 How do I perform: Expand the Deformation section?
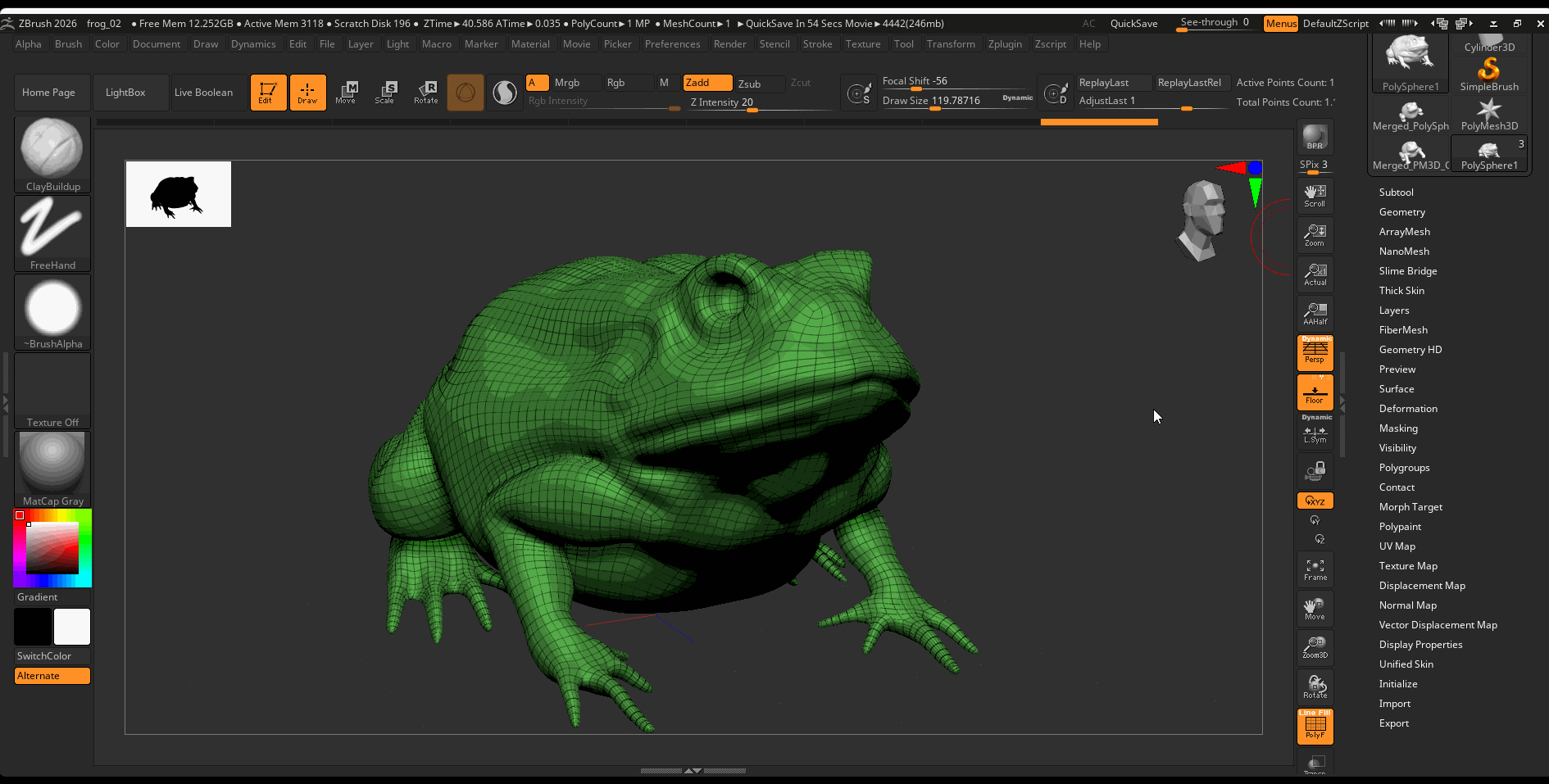[1408, 409]
